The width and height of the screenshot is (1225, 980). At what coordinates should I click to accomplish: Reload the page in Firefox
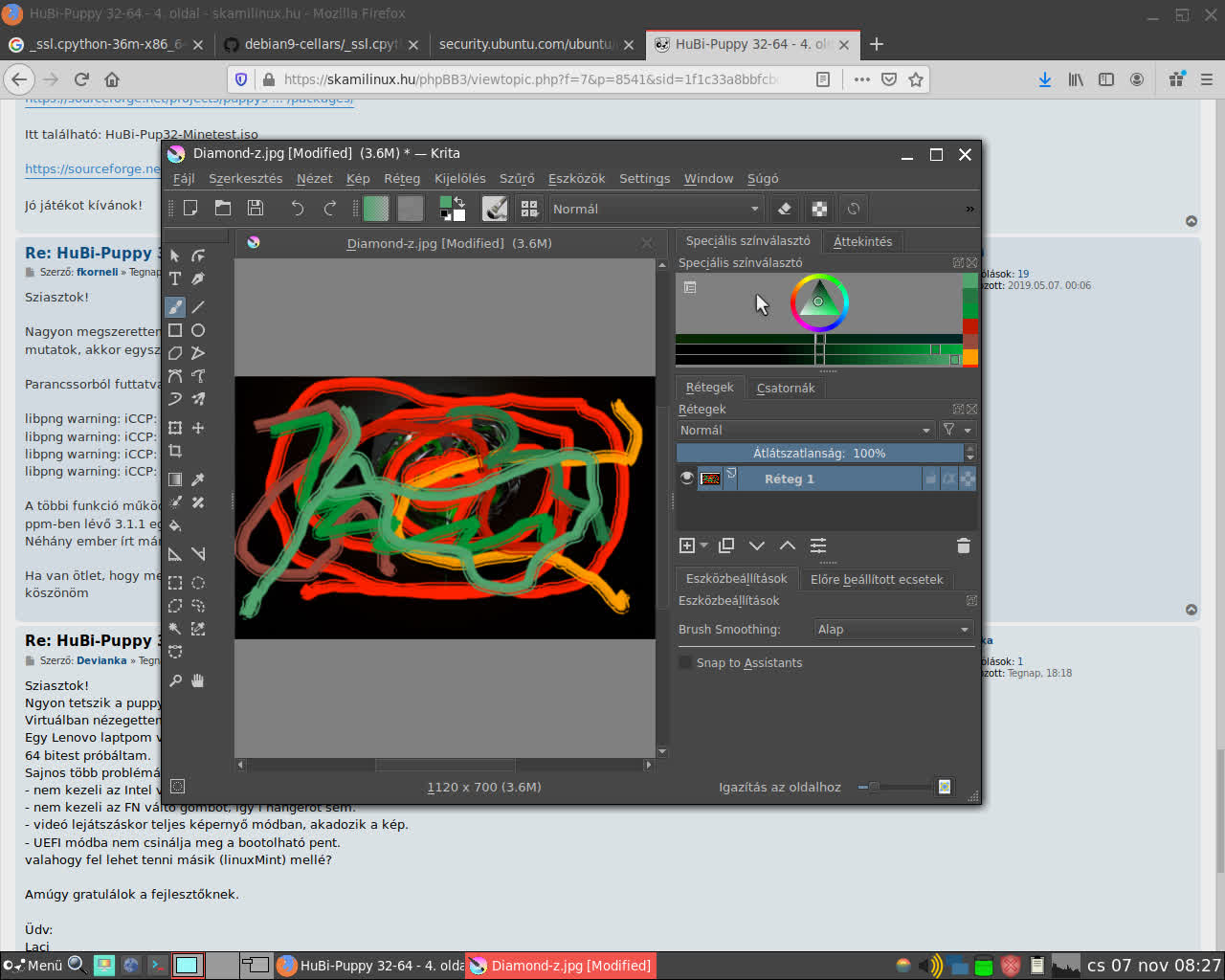(81, 79)
